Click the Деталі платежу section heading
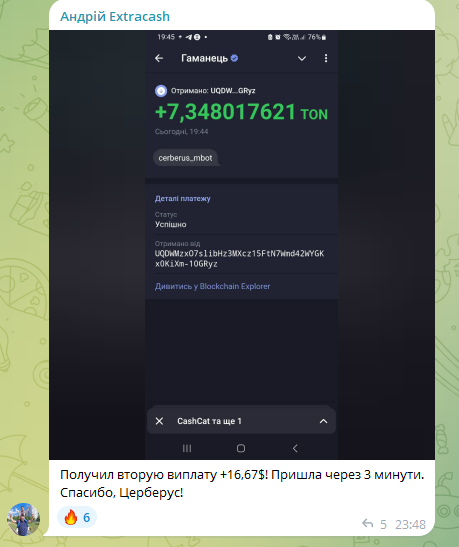The width and height of the screenshot is (459, 547). coord(182,199)
